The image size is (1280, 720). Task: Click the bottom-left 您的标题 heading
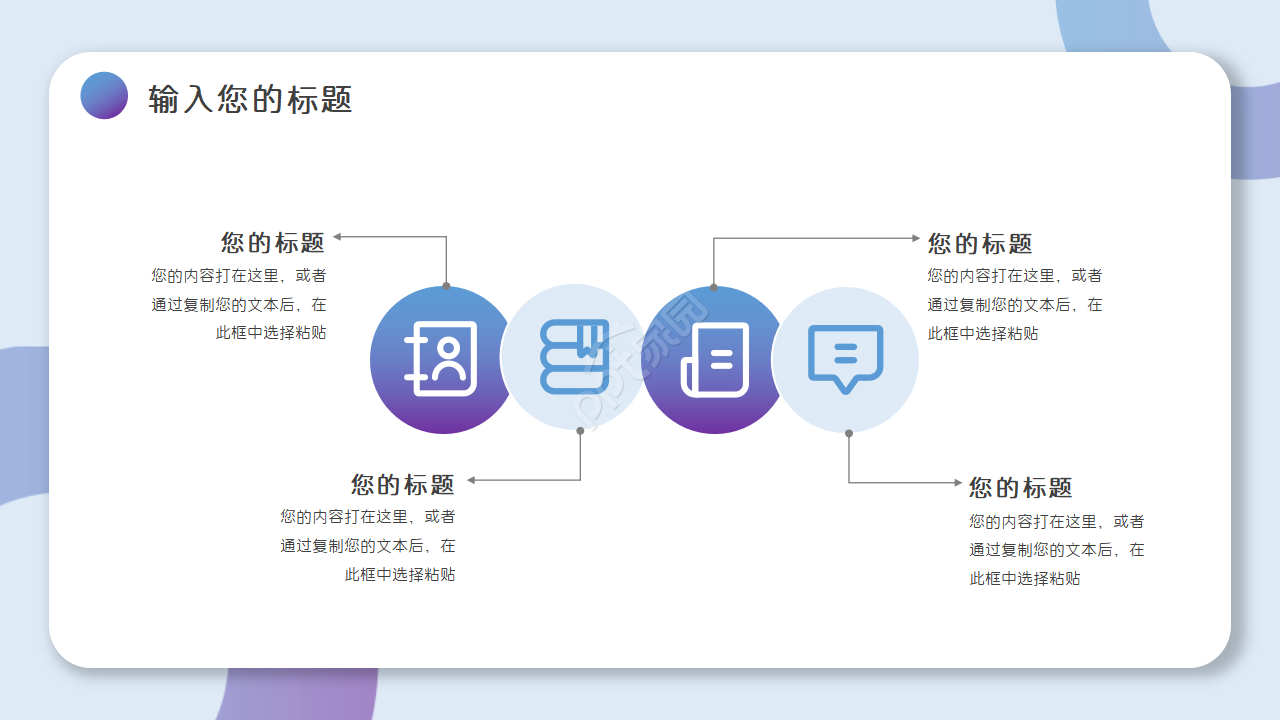403,483
